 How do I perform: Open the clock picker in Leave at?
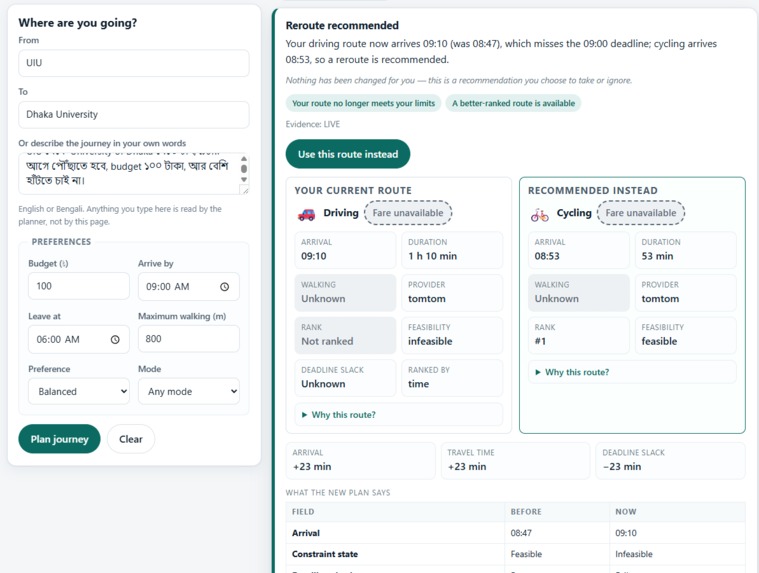(115, 340)
